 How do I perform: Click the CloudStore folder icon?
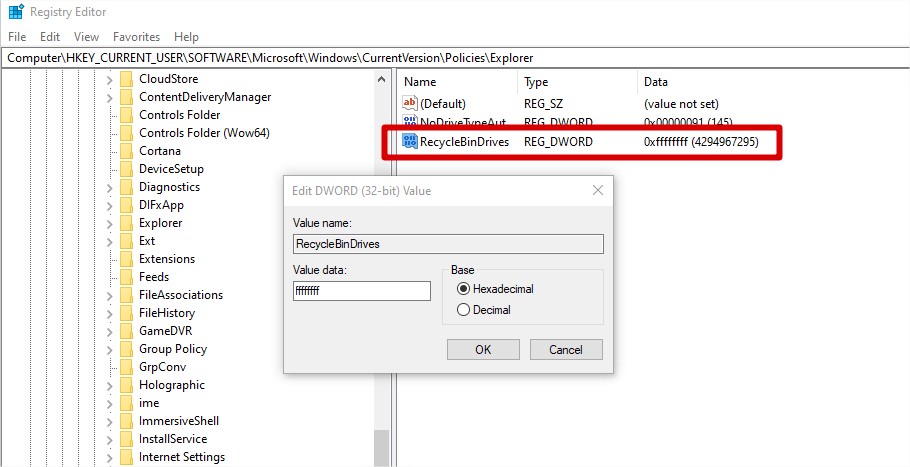(x=127, y=79)
